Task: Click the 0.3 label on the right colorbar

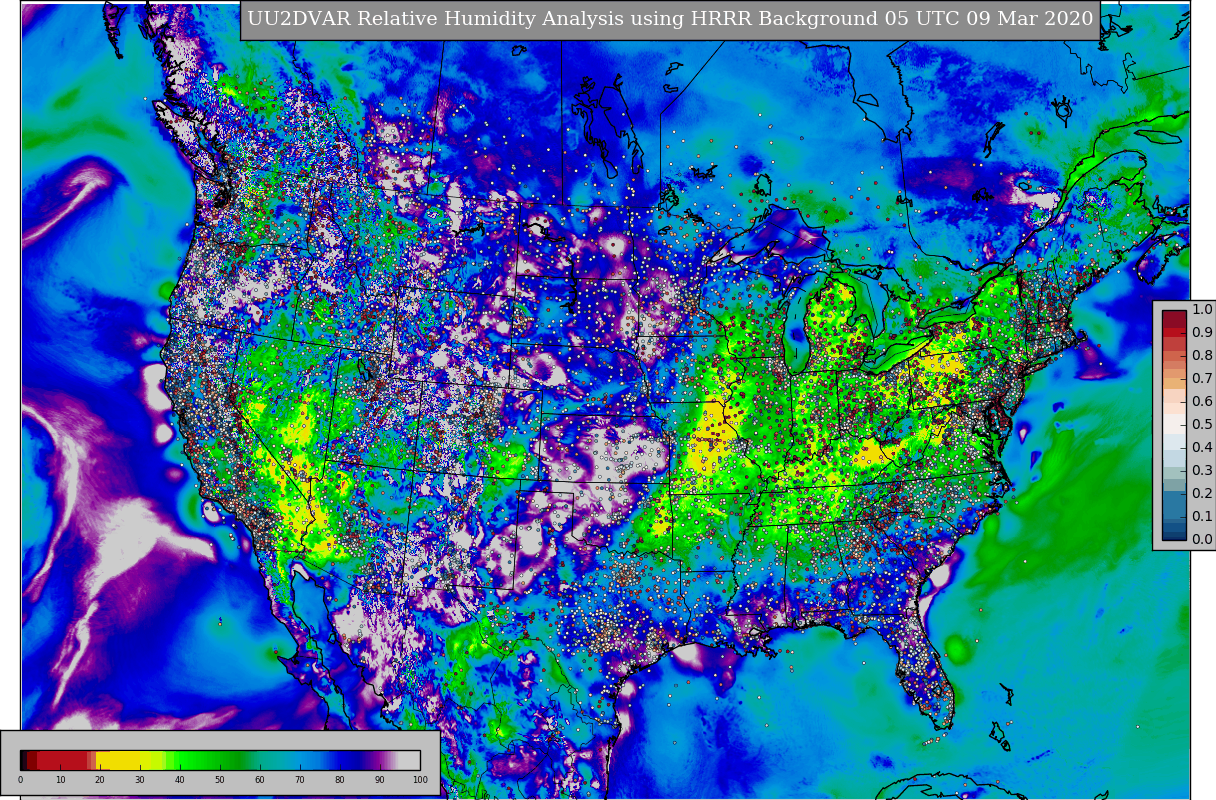Action: tap(1202, 471)
